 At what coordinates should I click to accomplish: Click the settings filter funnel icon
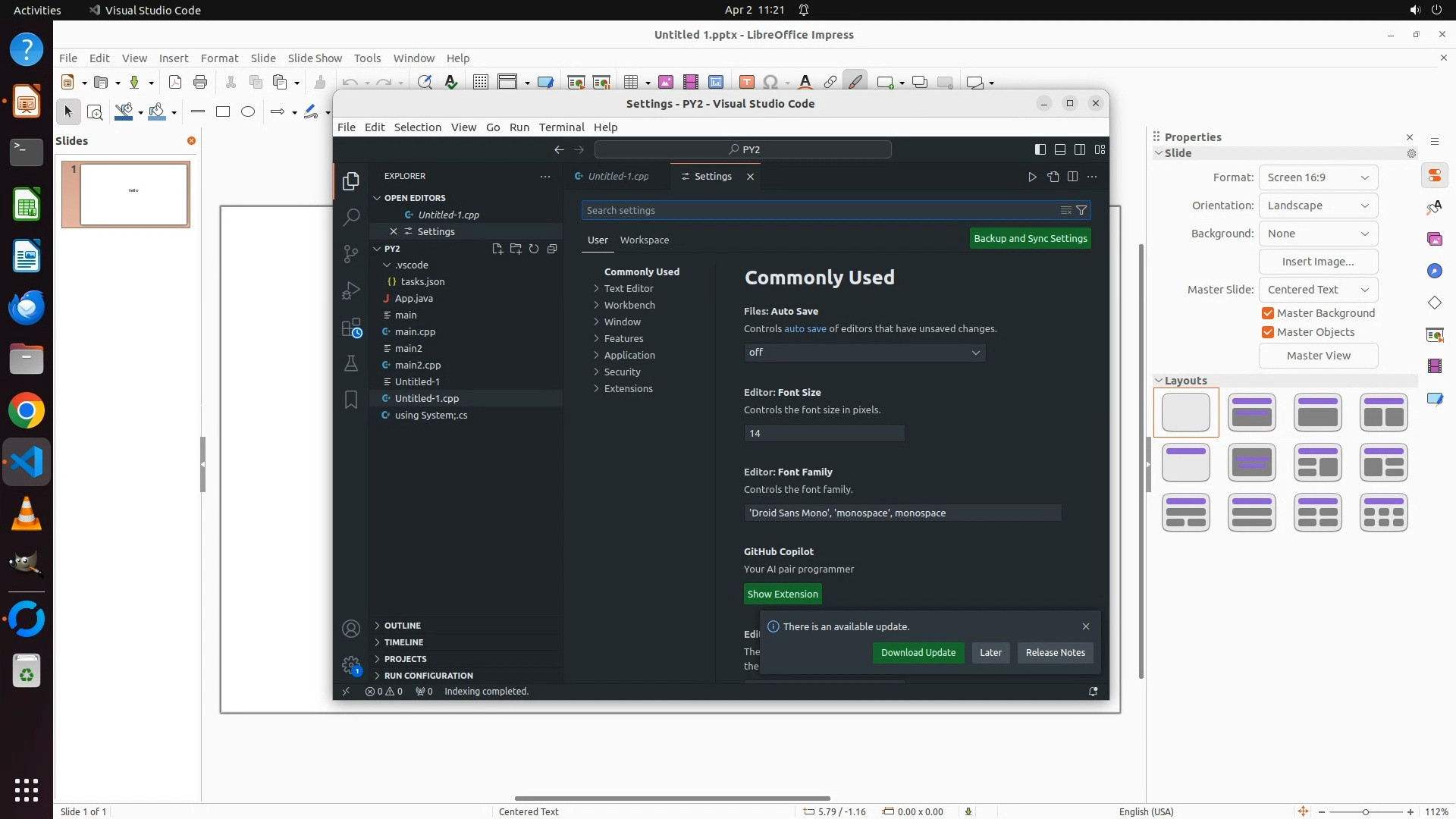coord(1081,211)
